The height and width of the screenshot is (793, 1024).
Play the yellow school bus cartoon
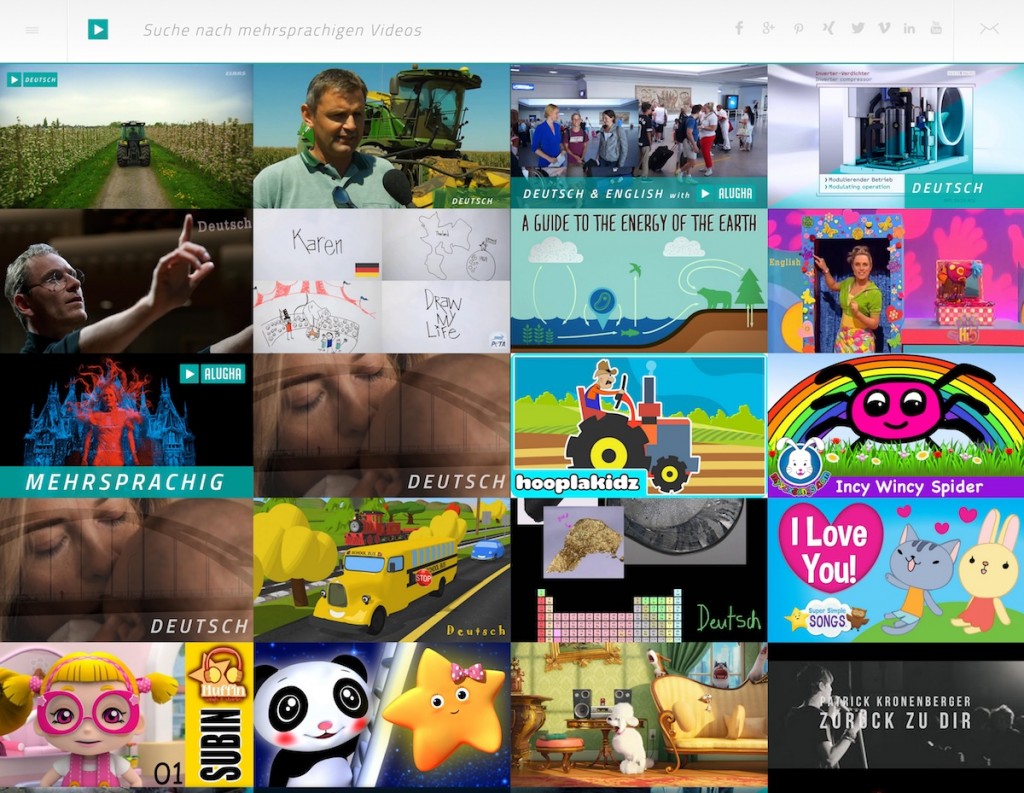(x=381, y=570)
